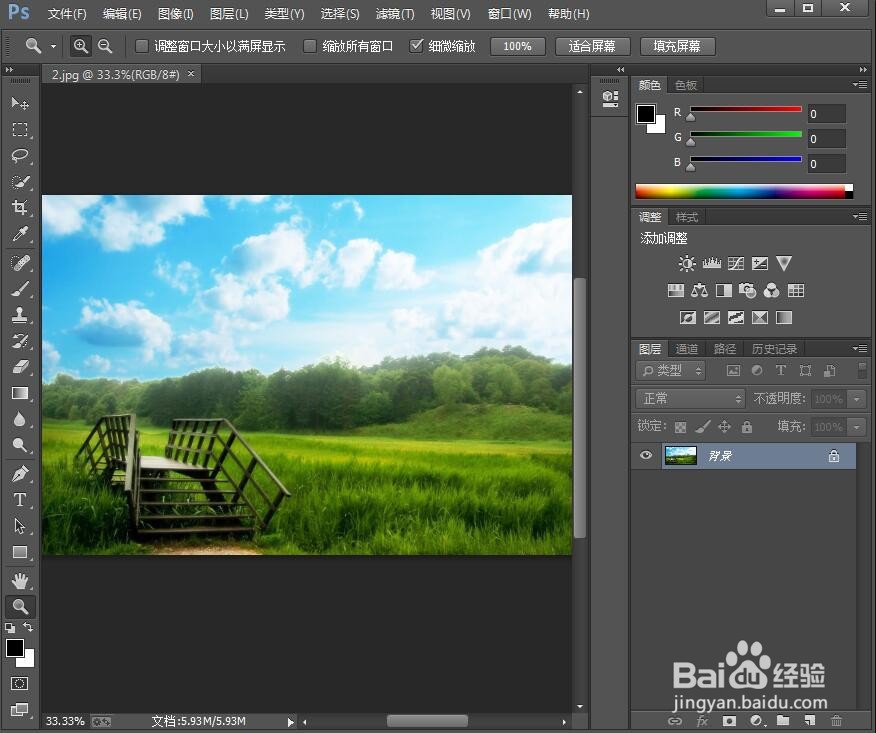Select the Rectangular Marquee tool

click(x=20, y=130)
